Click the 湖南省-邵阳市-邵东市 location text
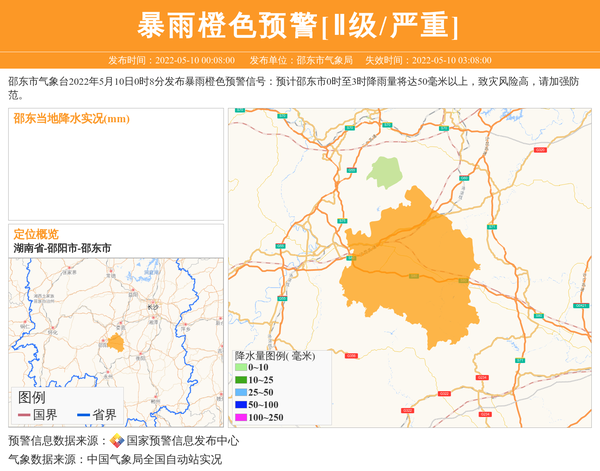Viewport: 600px width, 471px height. point(62,248)
